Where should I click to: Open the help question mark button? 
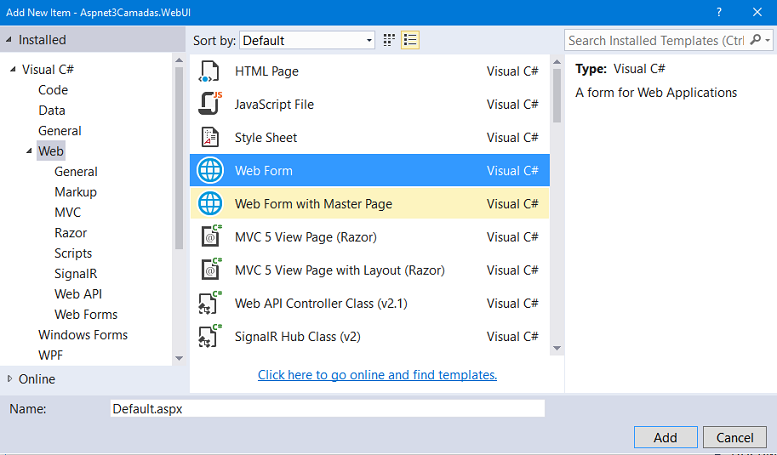719,12
